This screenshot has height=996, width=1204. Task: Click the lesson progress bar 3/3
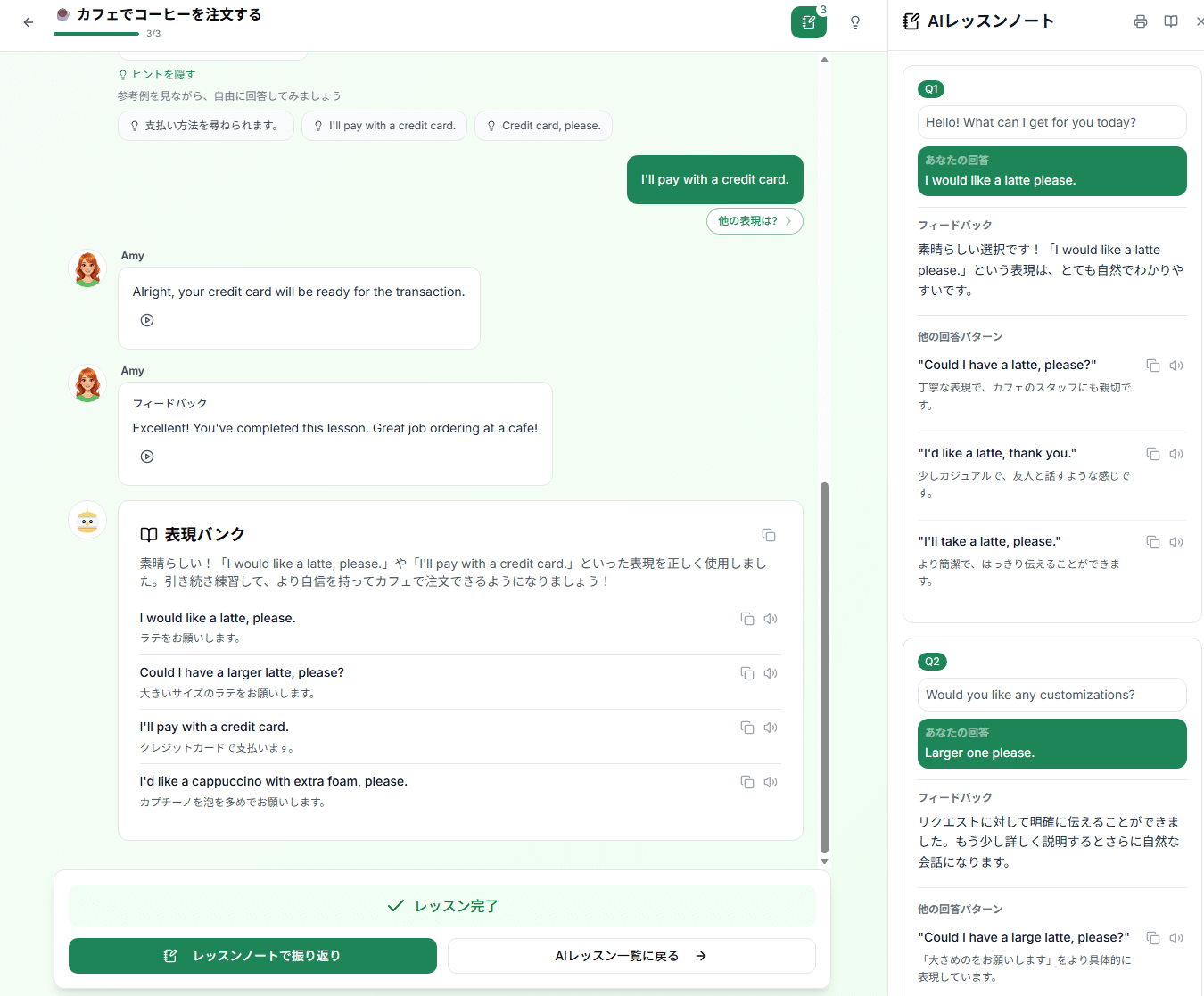tap(96, 34)
